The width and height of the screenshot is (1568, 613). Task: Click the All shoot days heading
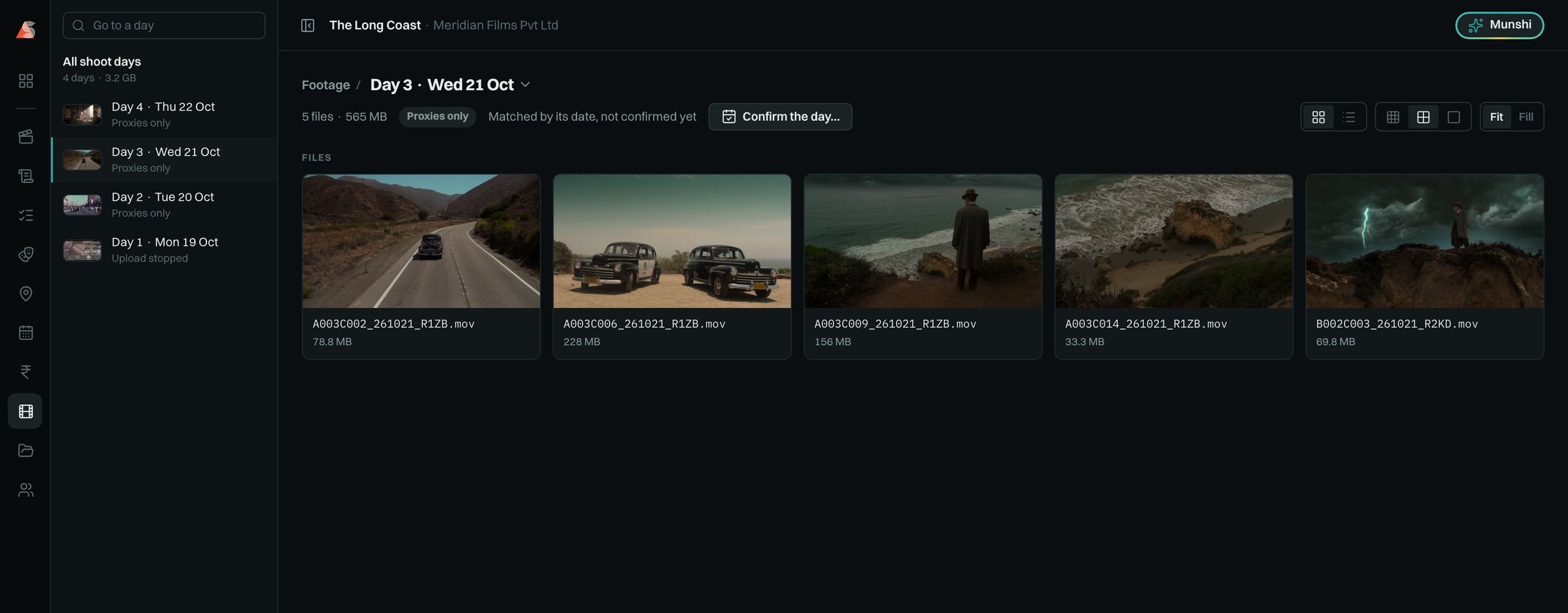coord(102,61)
